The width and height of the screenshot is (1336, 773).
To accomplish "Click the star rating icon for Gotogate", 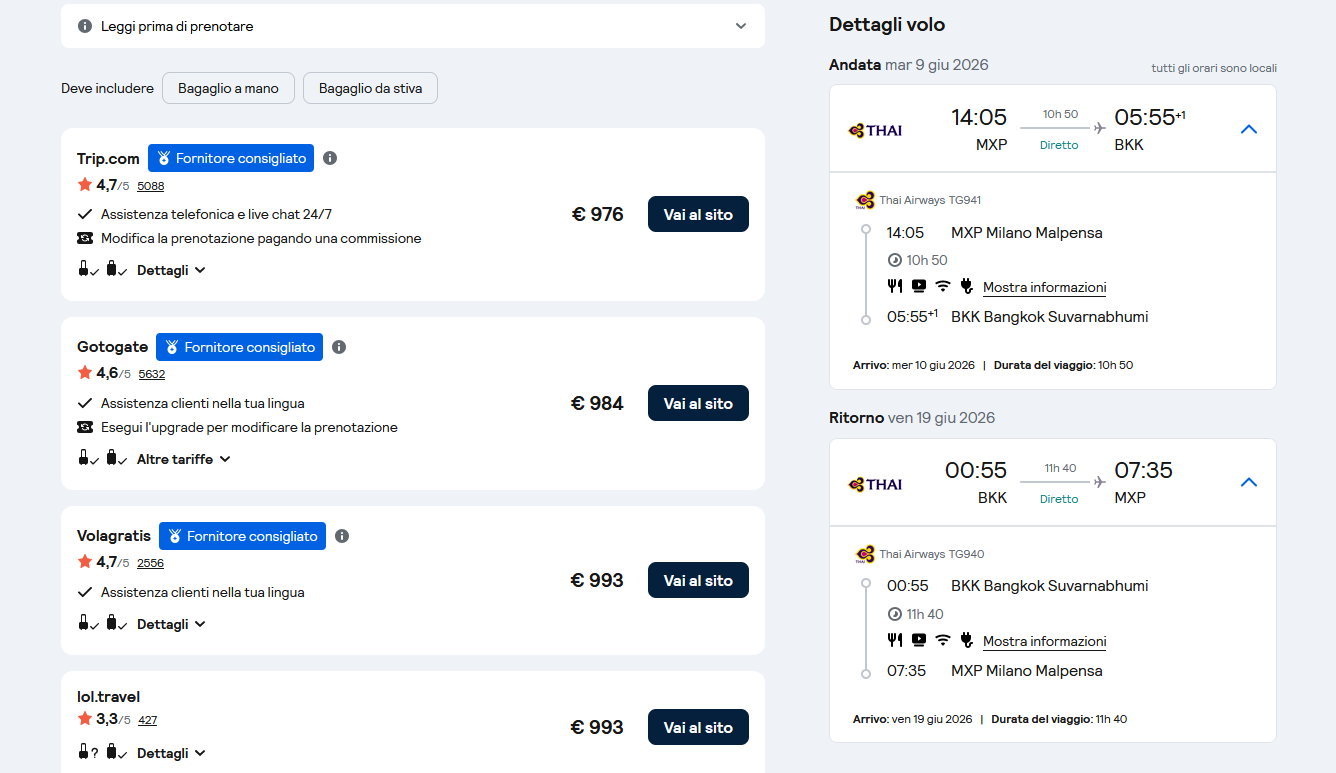I will [85, 373].
